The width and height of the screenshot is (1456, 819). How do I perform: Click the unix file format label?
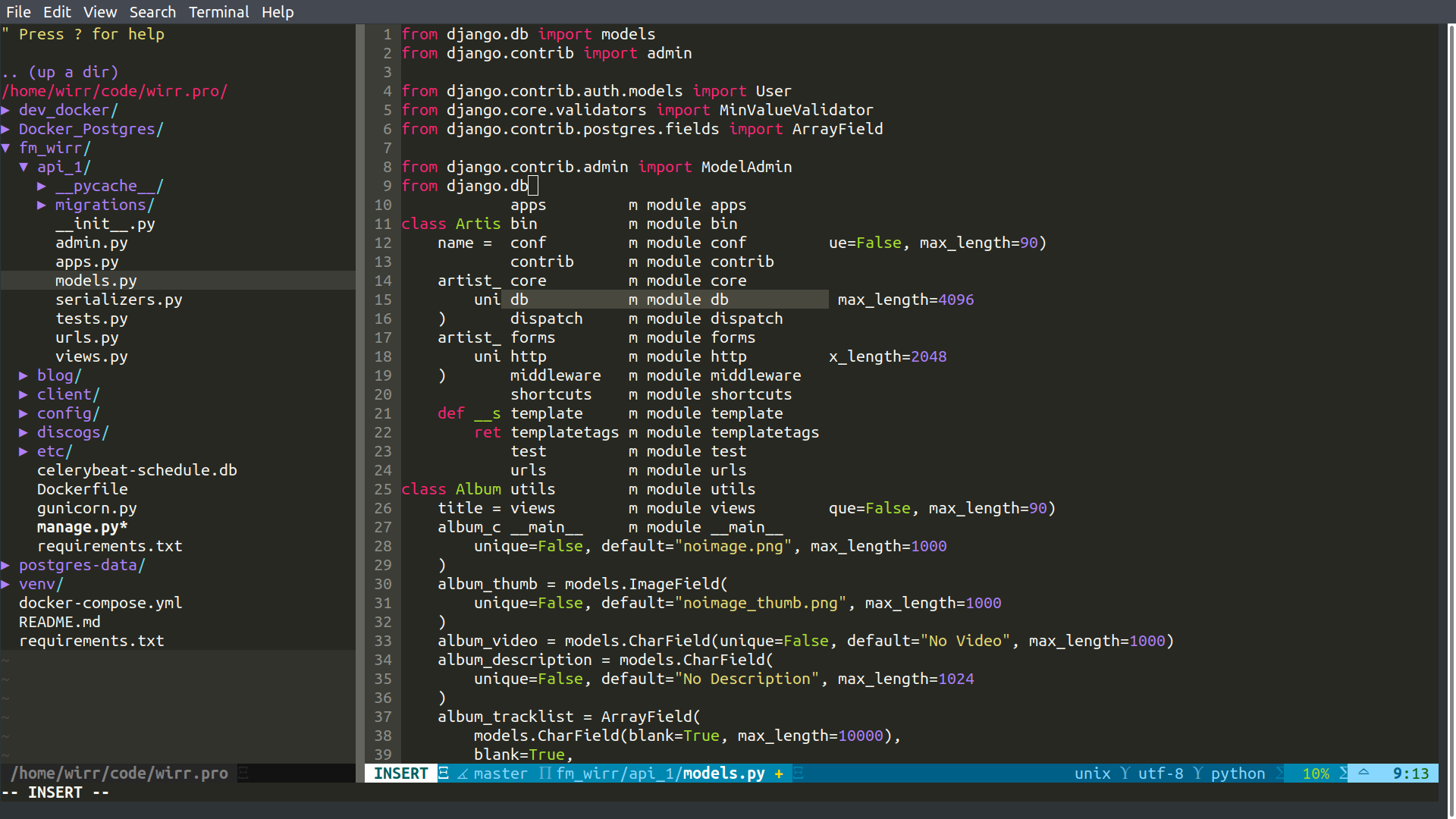click(1092, 773)
